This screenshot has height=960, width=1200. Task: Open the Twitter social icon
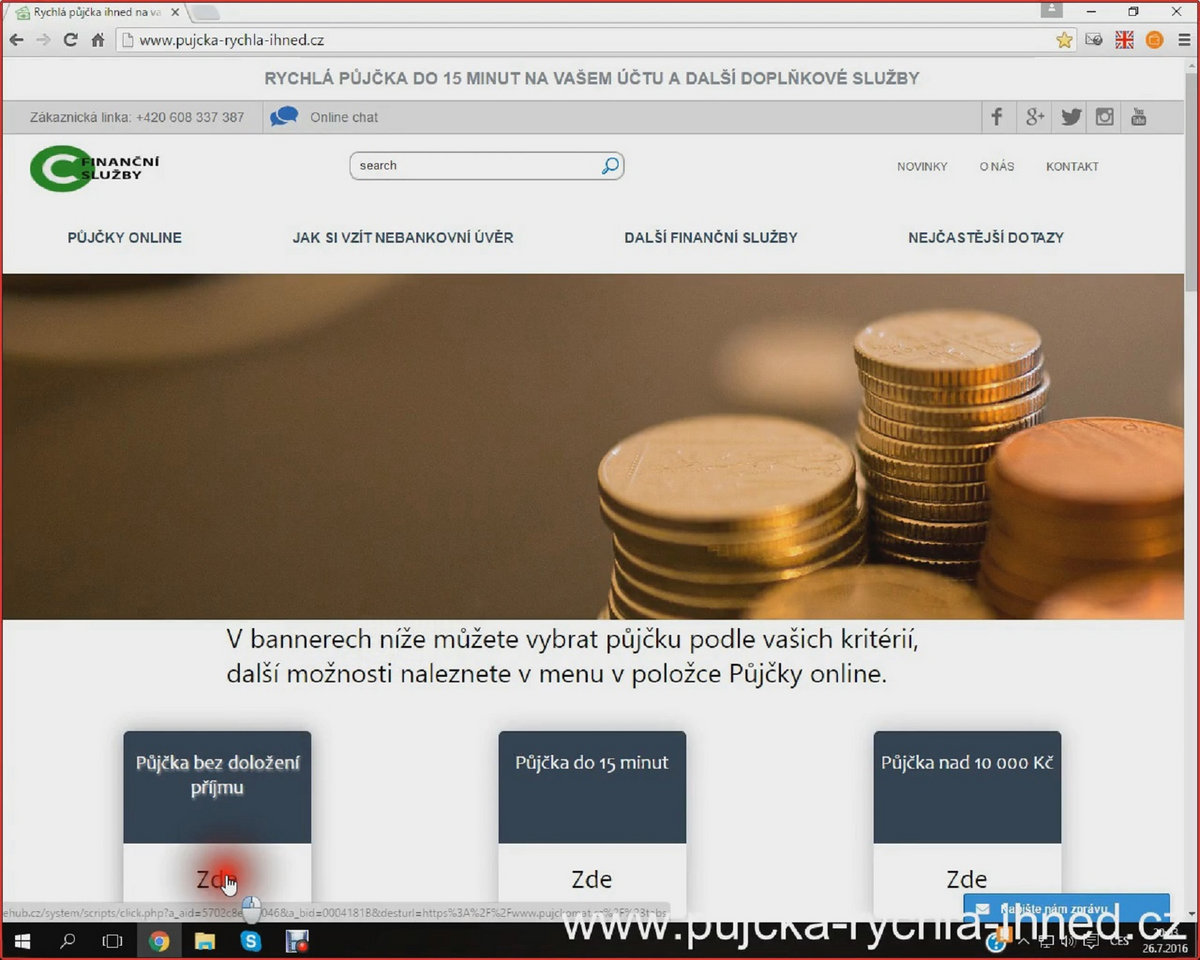coord(1071,117)
